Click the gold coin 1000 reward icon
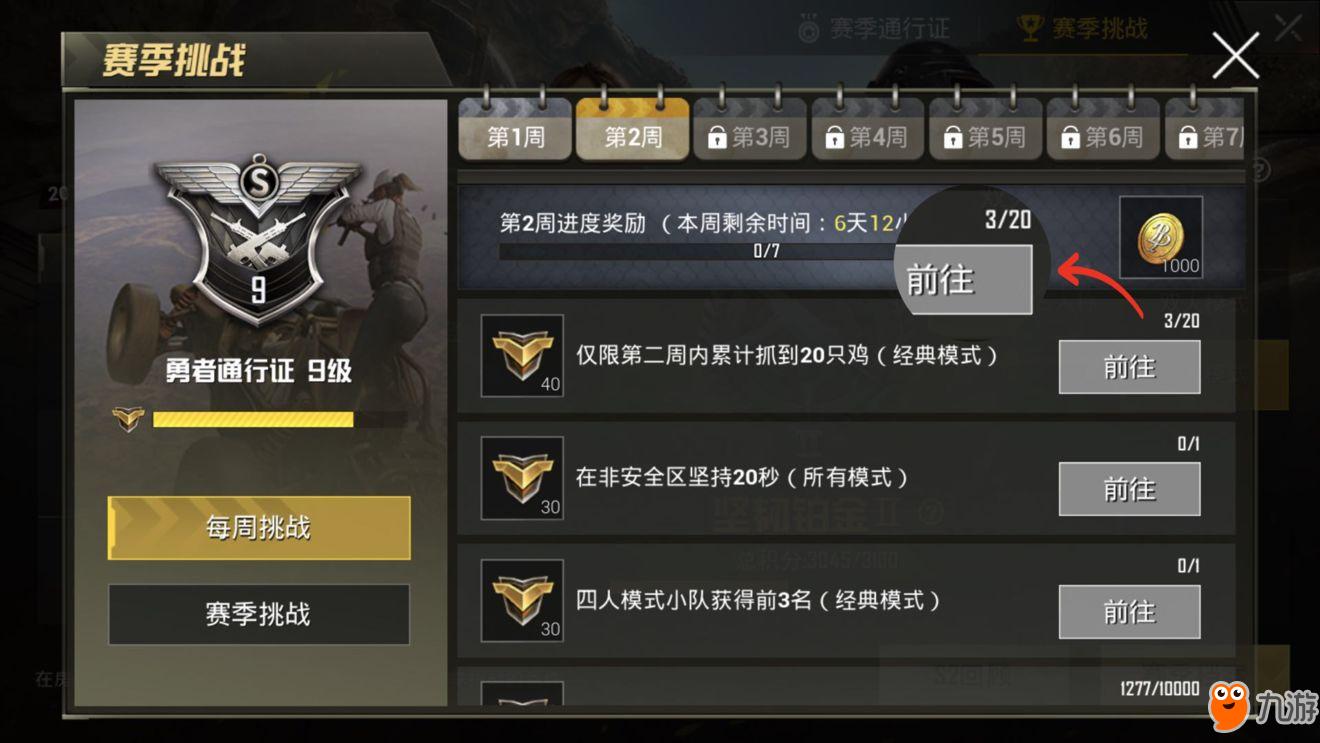 tap(1160, 237)
